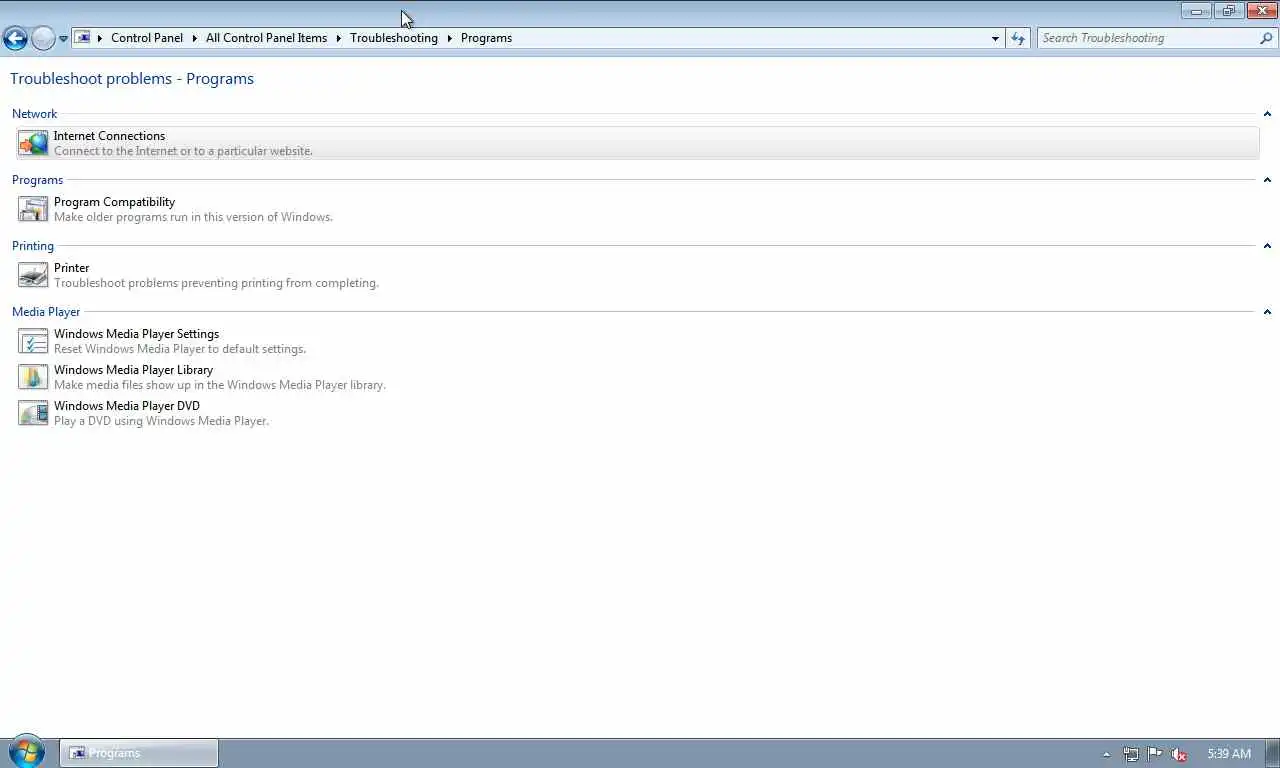1280x768 pixels.
Task: Collapse the Printing section
Action: 1267,246
